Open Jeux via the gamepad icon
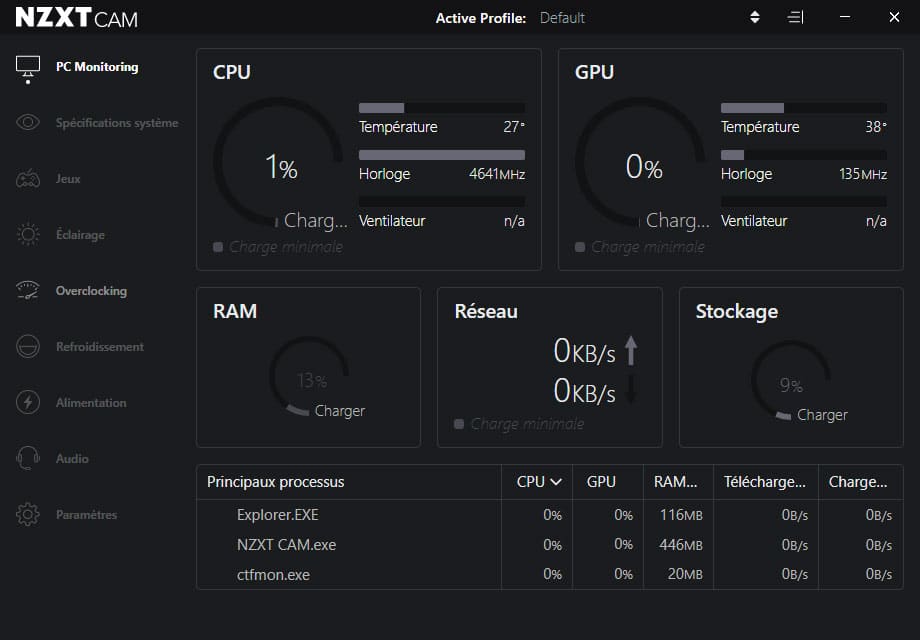 28,178
